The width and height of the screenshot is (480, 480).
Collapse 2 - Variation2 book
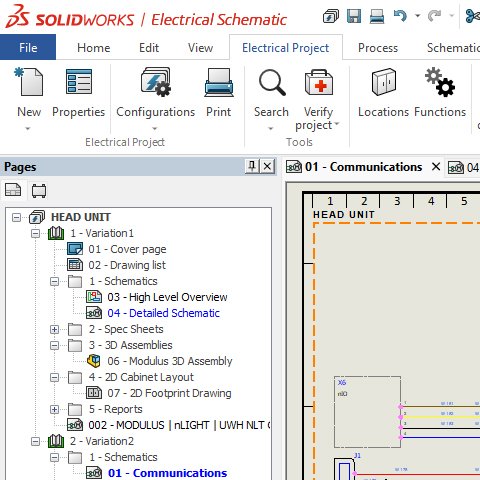35,442
